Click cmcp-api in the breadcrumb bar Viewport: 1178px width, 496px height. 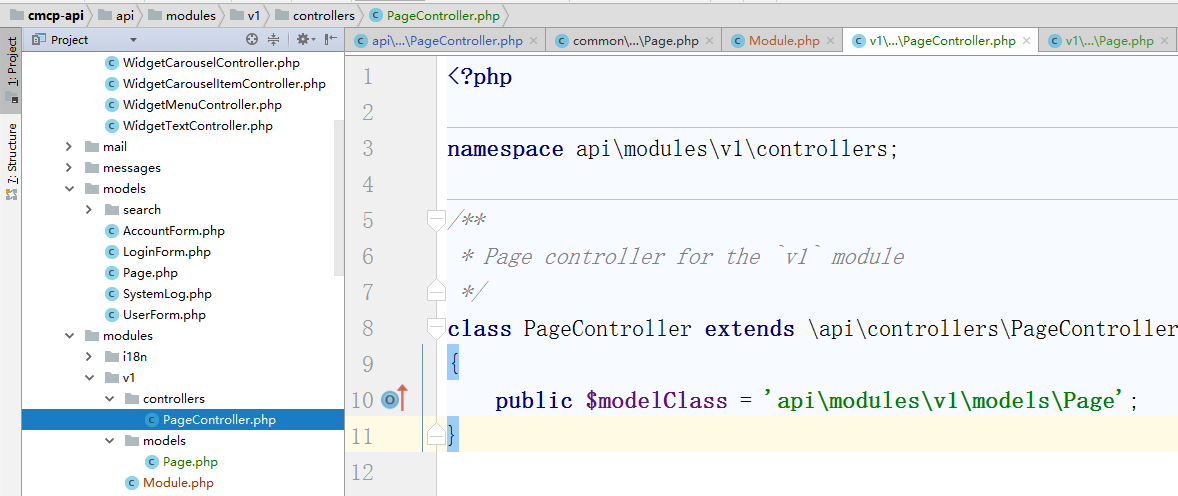point(47,15)
